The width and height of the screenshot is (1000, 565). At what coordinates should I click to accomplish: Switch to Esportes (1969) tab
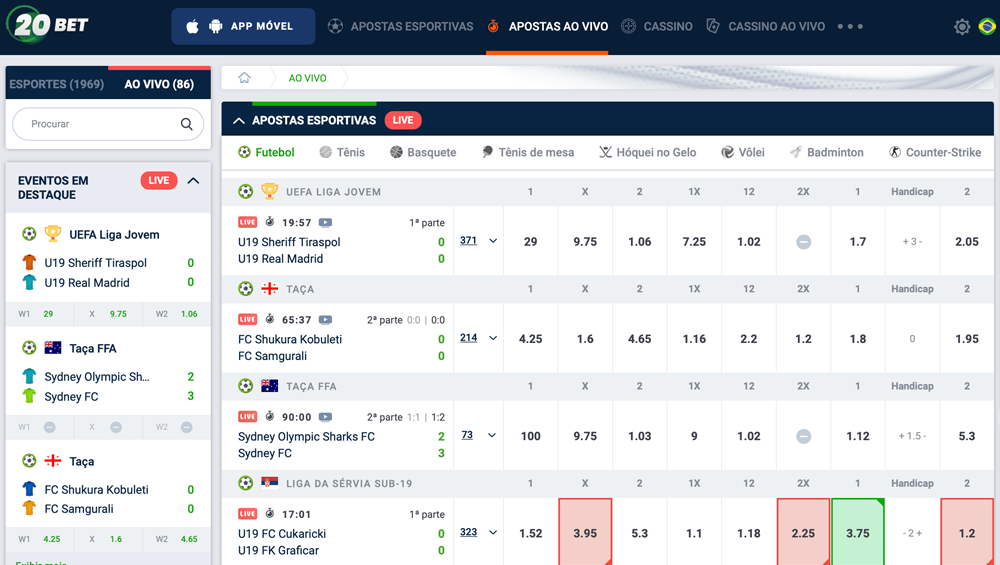coord(57,84)
